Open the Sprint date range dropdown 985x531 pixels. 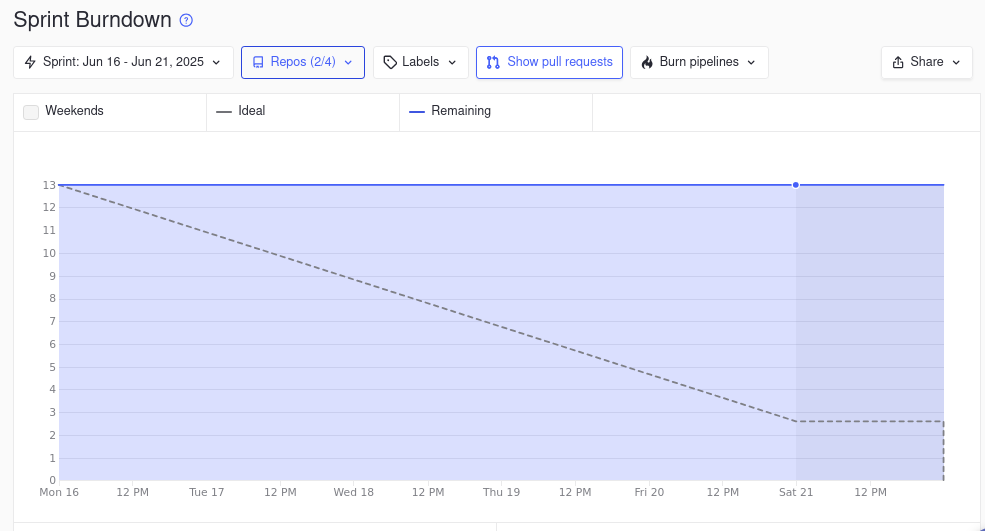click(123, 62)
